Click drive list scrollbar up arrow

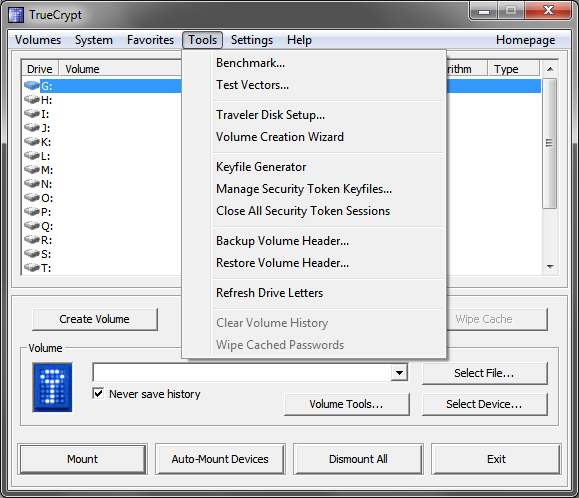[550, 69]
